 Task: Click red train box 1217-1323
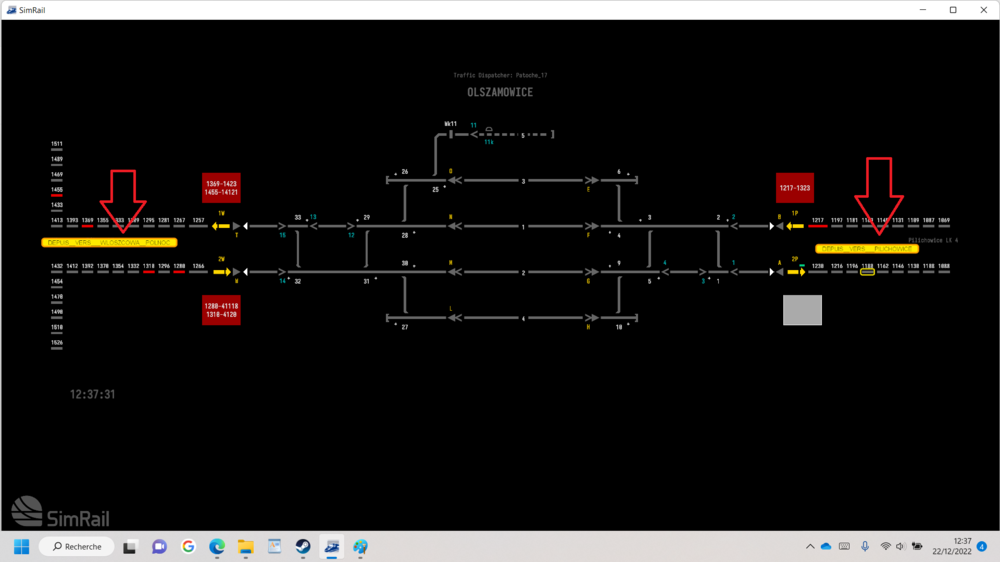pyautogui.click(x=795, y=188)
